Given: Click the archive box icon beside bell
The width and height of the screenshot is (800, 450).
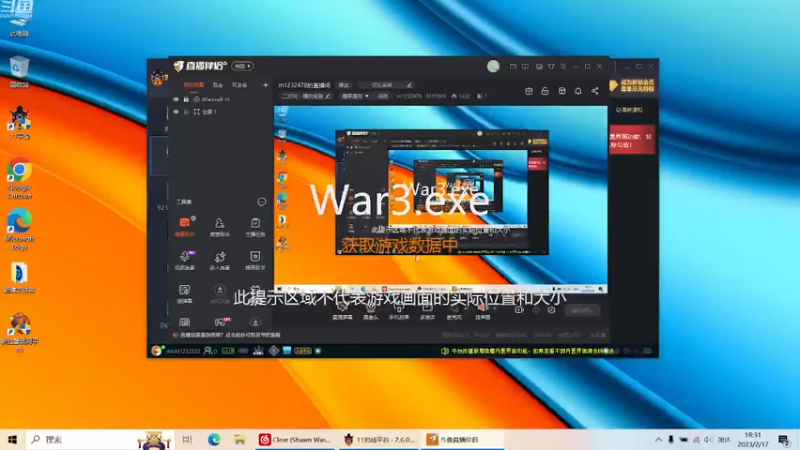Looking at the screenshot, I should pyautogui.click(x=562, y=91).
